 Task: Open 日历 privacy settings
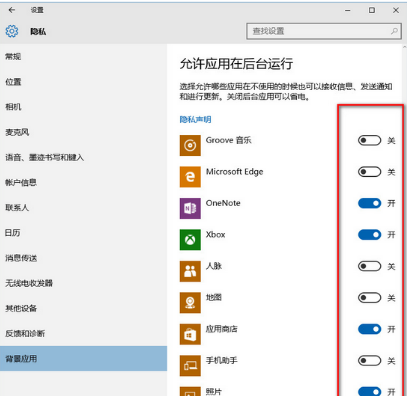click(83, 233)
